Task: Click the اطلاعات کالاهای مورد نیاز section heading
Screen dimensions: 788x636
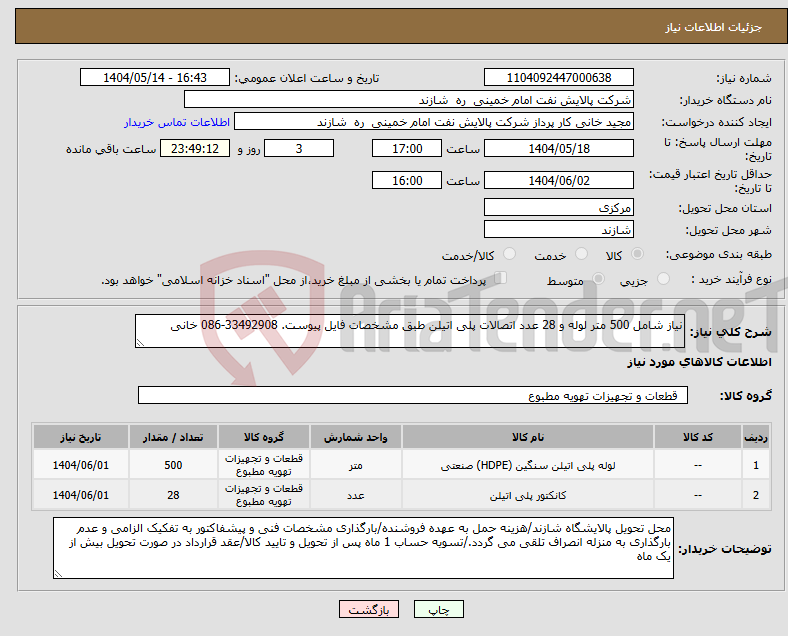Action: tap(699, 362)
